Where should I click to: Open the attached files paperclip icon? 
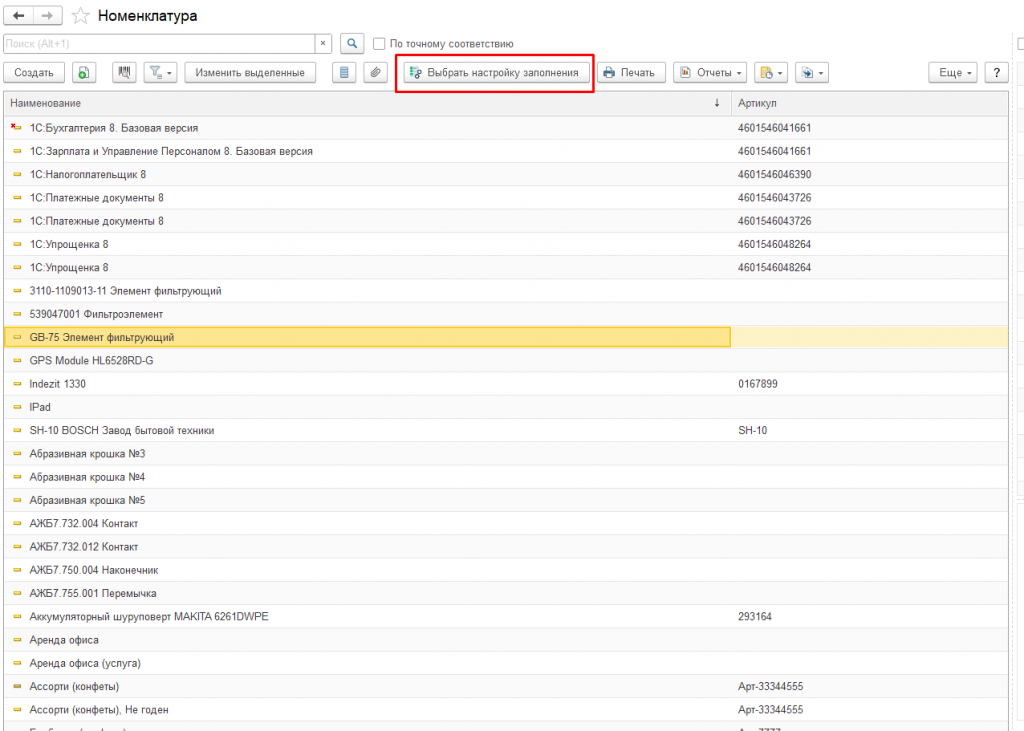[x=375, y=73]
